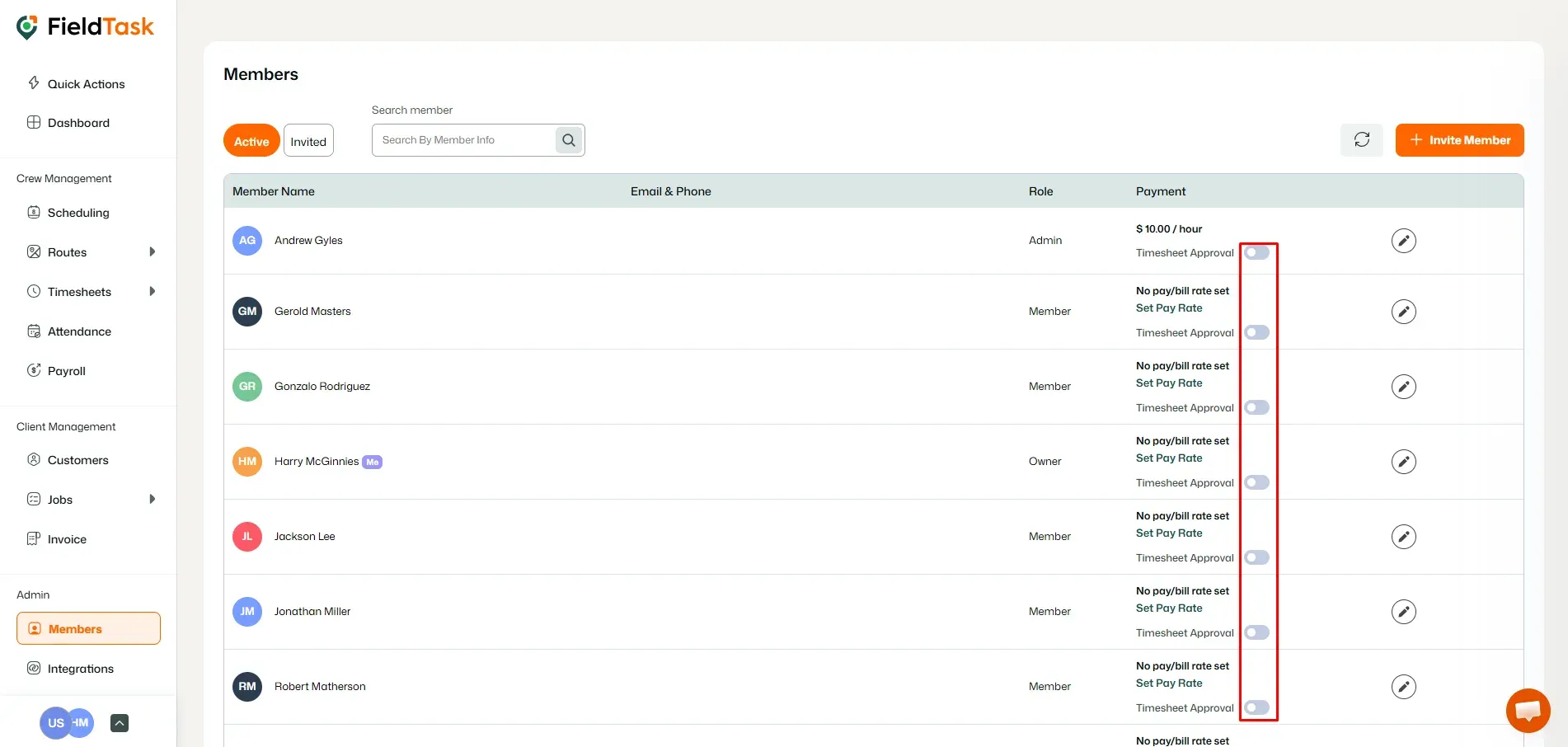
Task: Click the Member Name column header
Action: (274, 191)
